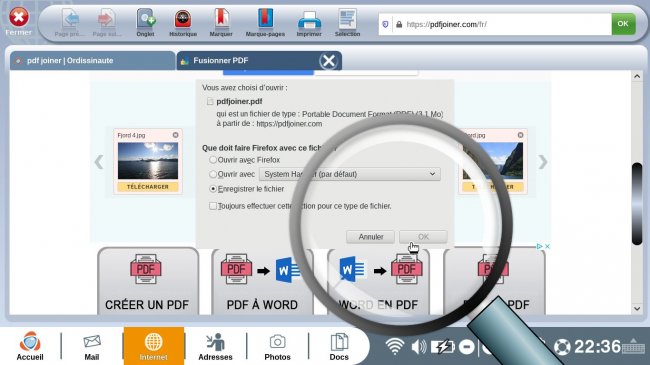Check Toujours effectuer cette action checkbox
Screen dimensions: 650x365
213,206
